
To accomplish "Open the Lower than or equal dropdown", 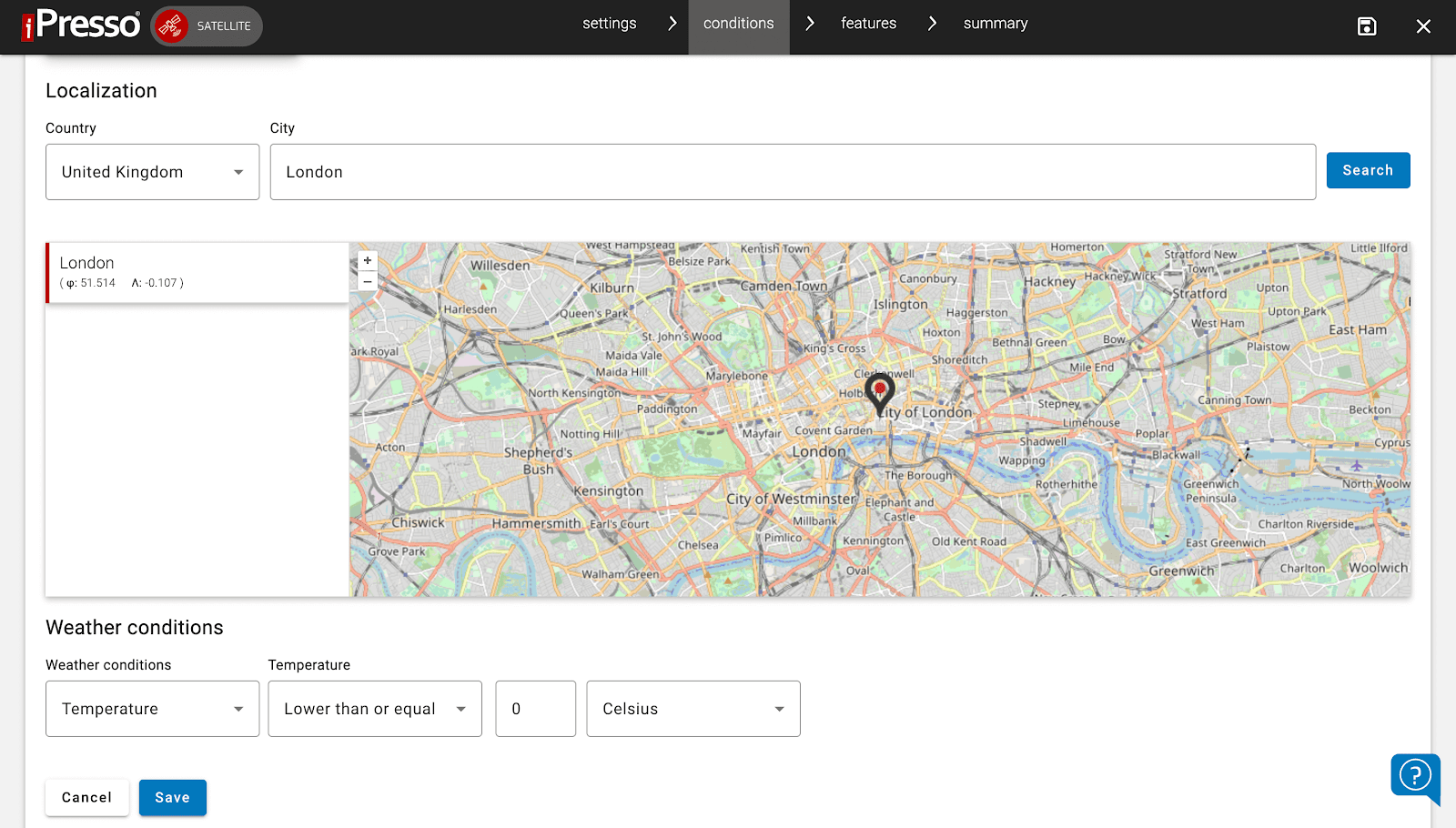I will (374, 709).
